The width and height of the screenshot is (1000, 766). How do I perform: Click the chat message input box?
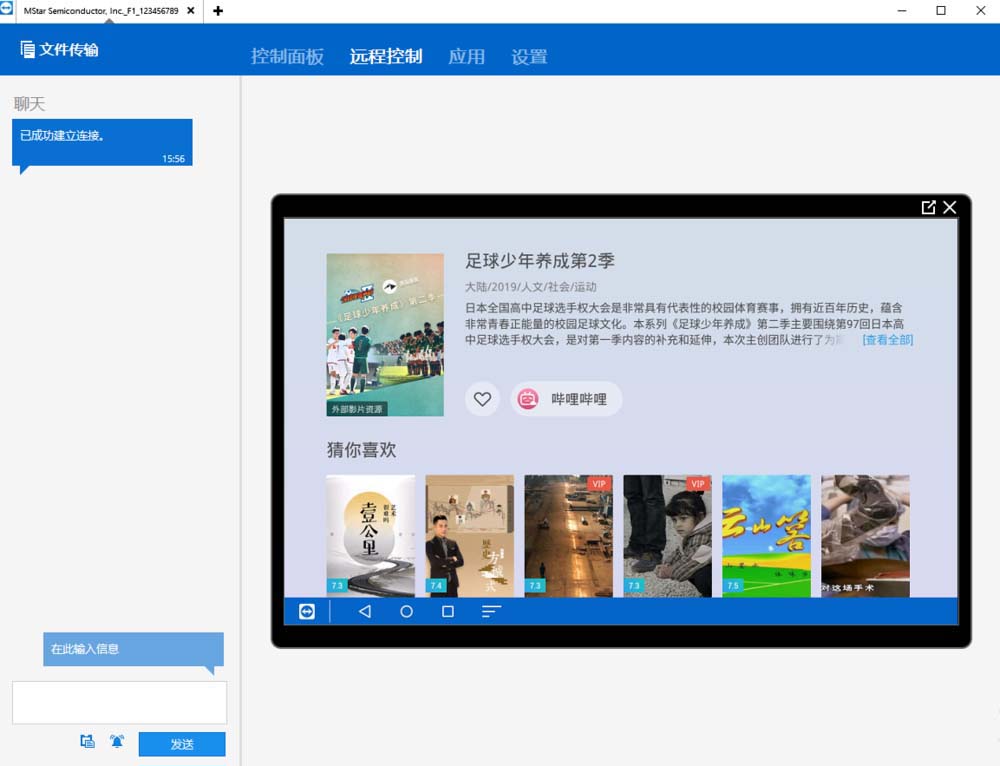pyautogui.click(x=119, y=702)
